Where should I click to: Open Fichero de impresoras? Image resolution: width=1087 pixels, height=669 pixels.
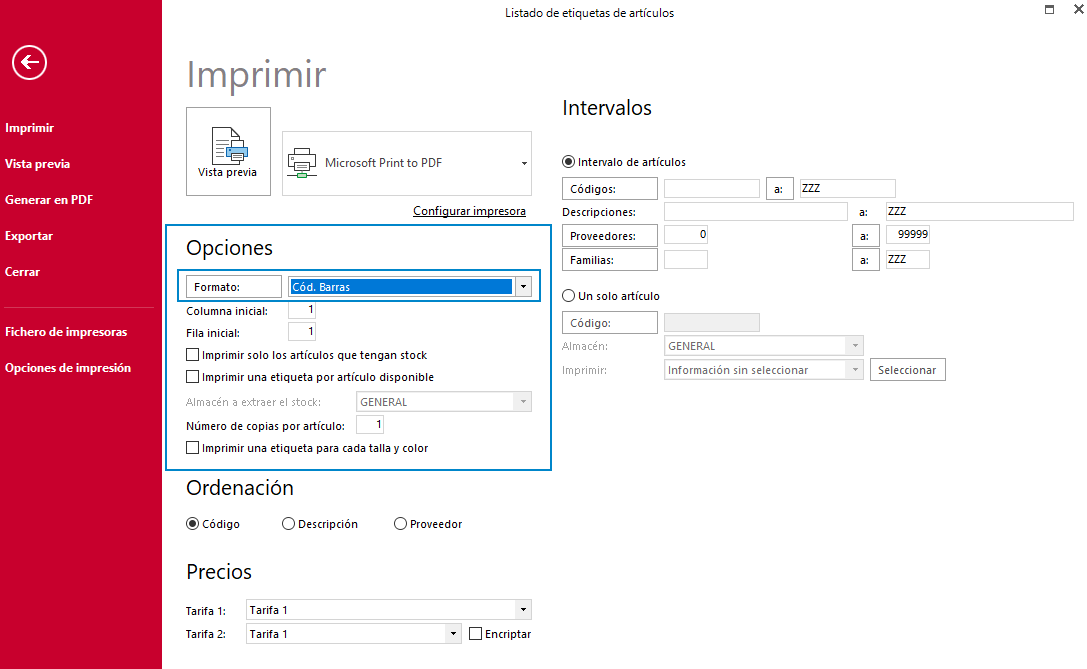66,331
